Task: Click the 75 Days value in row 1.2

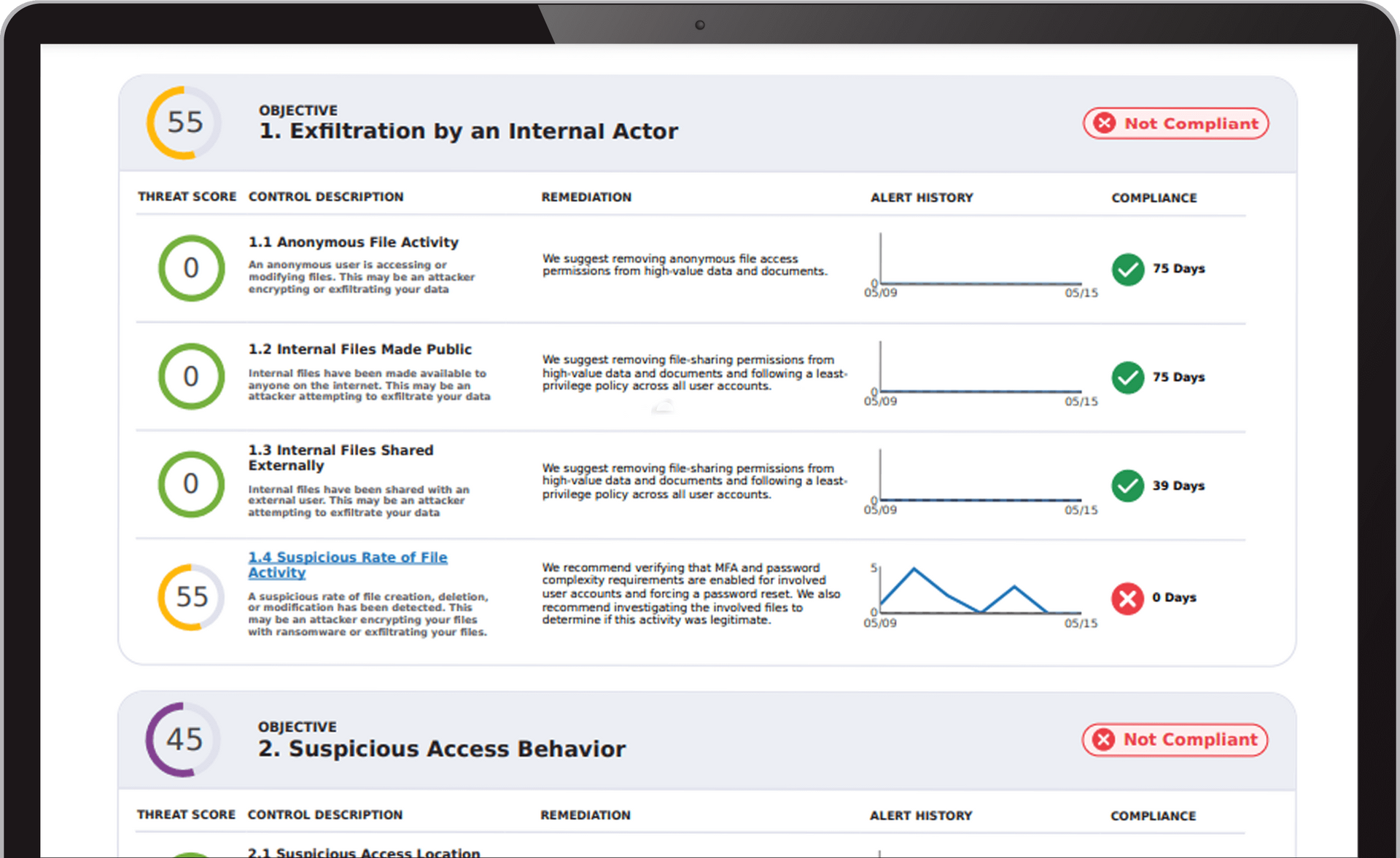Action: click(1178, 378)
